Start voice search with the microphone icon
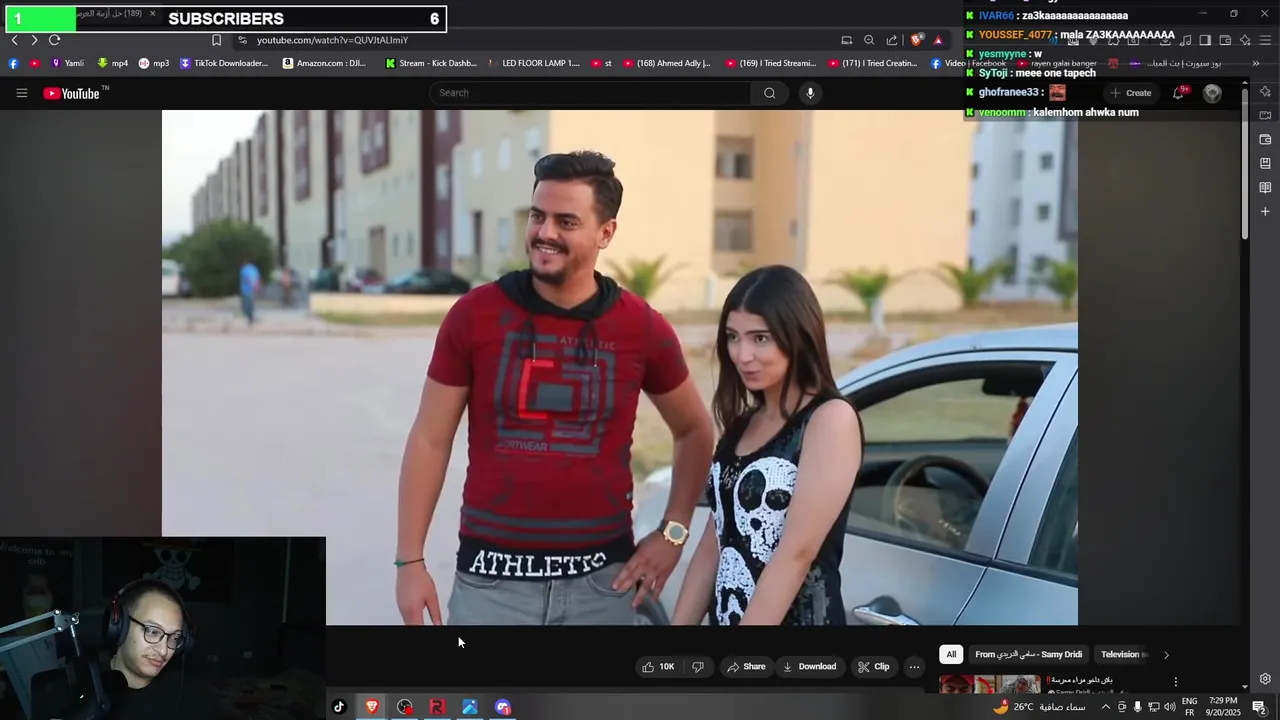The height and width of the screenshot is (720, 1280). [810, 93]
